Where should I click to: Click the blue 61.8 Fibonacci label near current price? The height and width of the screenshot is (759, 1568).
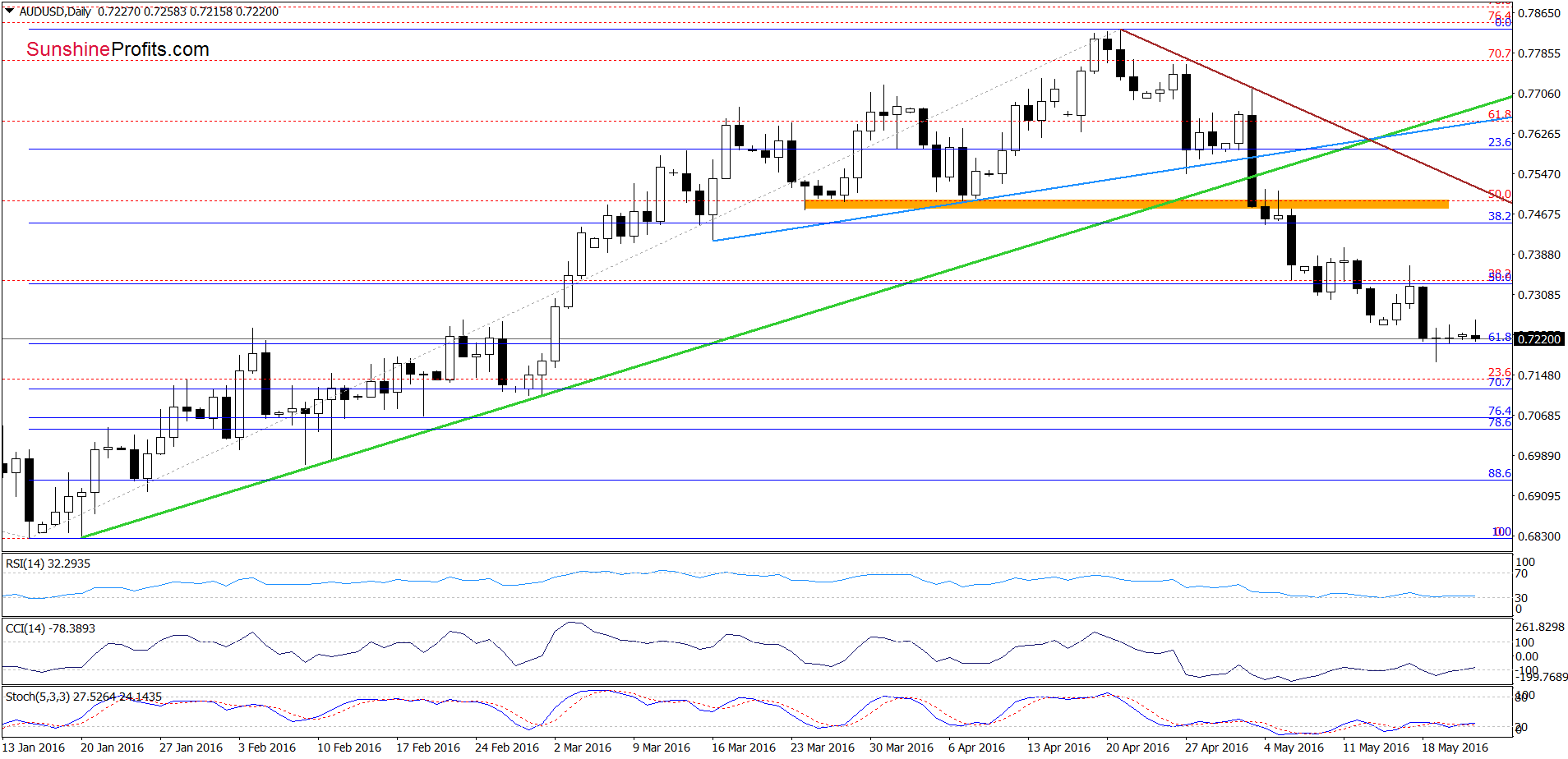[1500, 337]
